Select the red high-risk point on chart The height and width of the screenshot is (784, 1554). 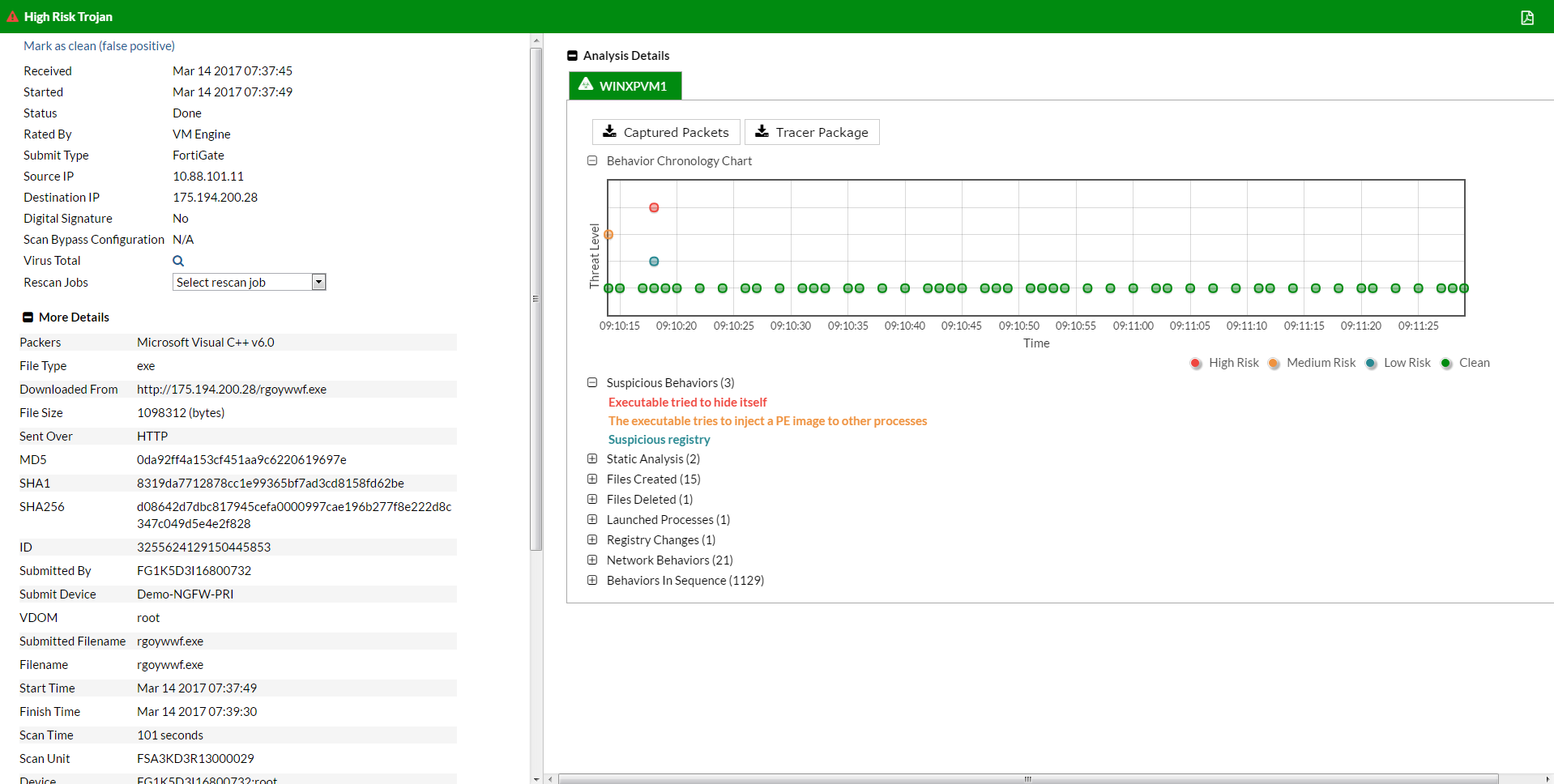tap(654, 207)
